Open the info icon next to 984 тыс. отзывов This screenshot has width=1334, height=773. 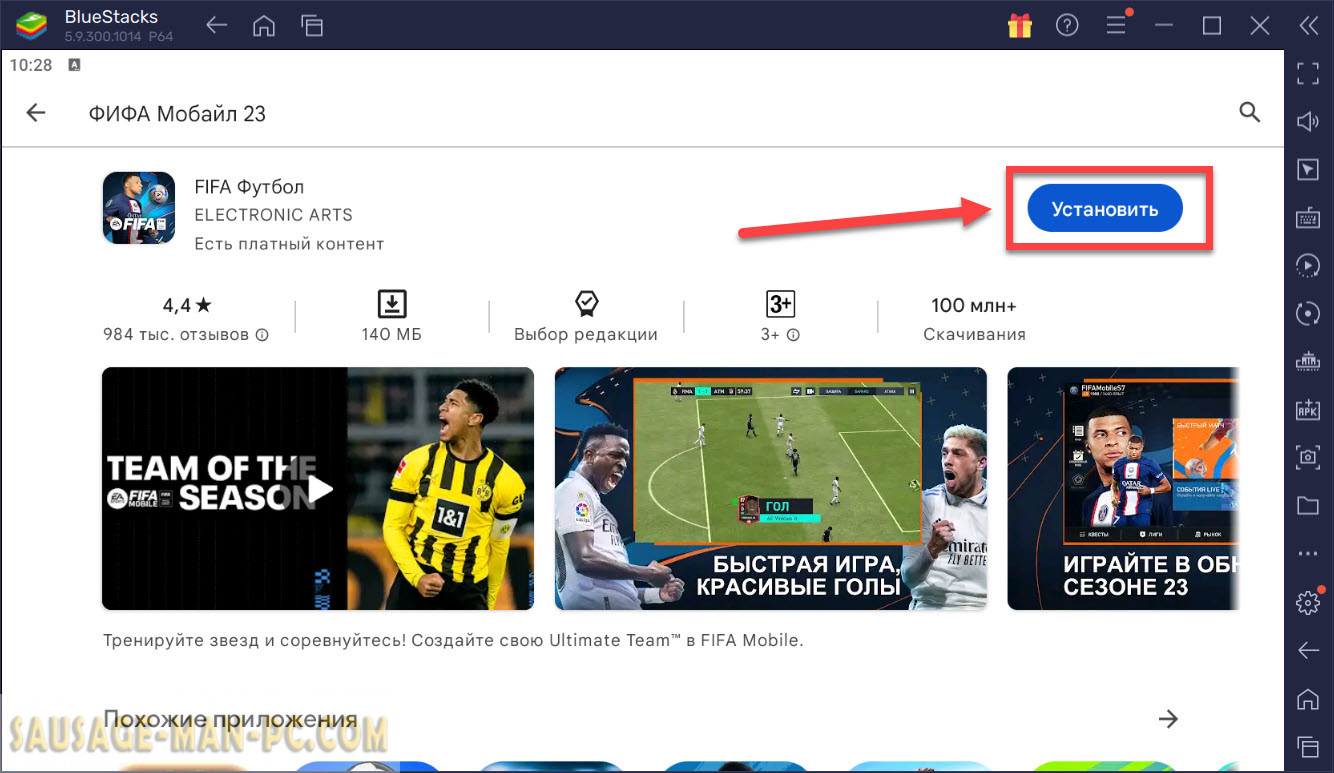click(262, 335)
